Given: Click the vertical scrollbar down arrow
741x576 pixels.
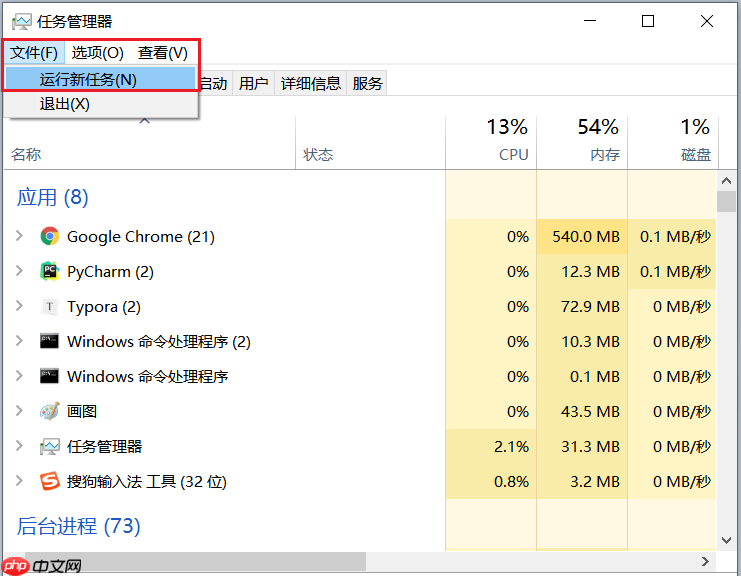Looking at the screenshot, I should tap(726, 540).
